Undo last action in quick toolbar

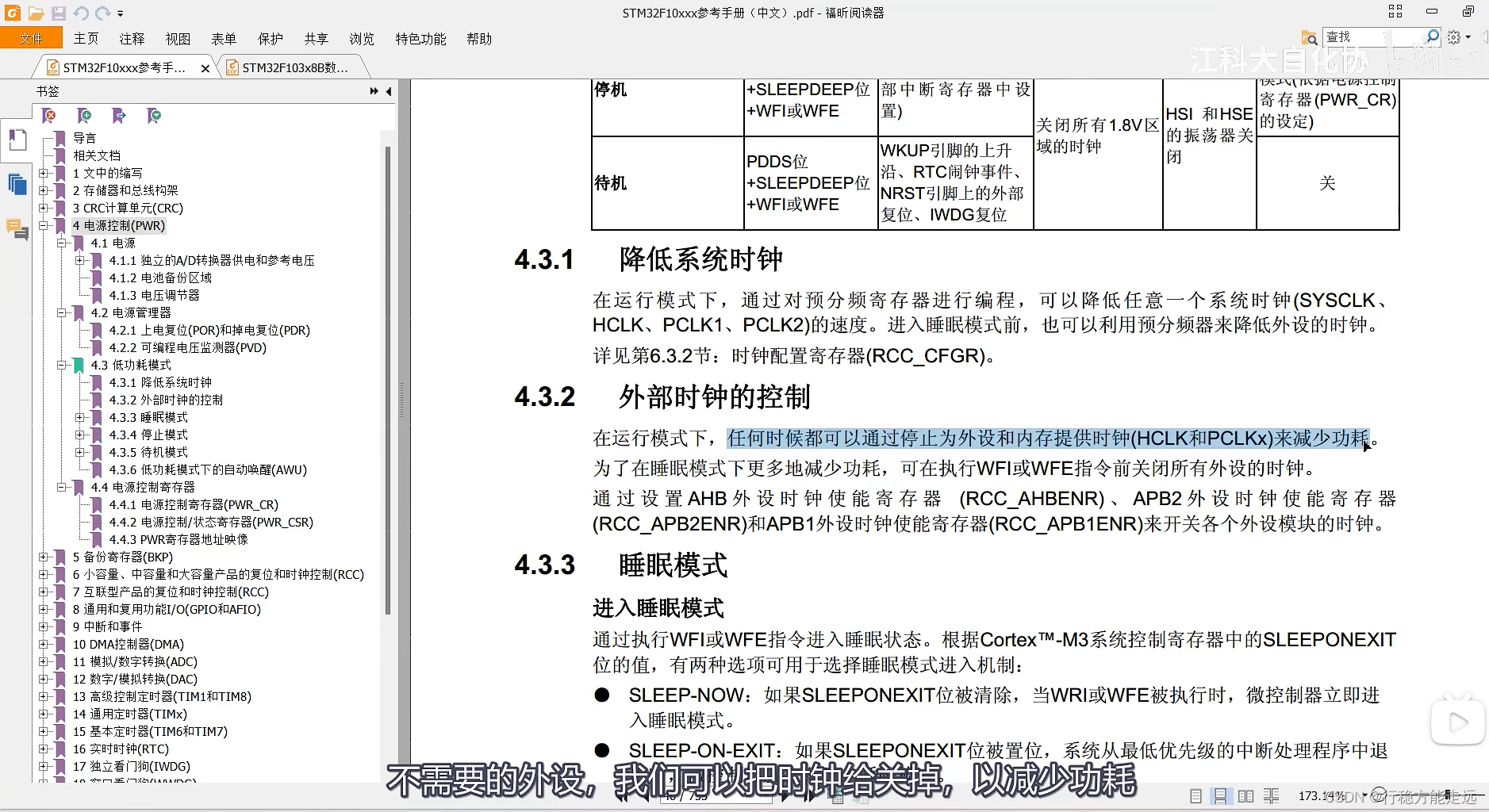point(81,13)
